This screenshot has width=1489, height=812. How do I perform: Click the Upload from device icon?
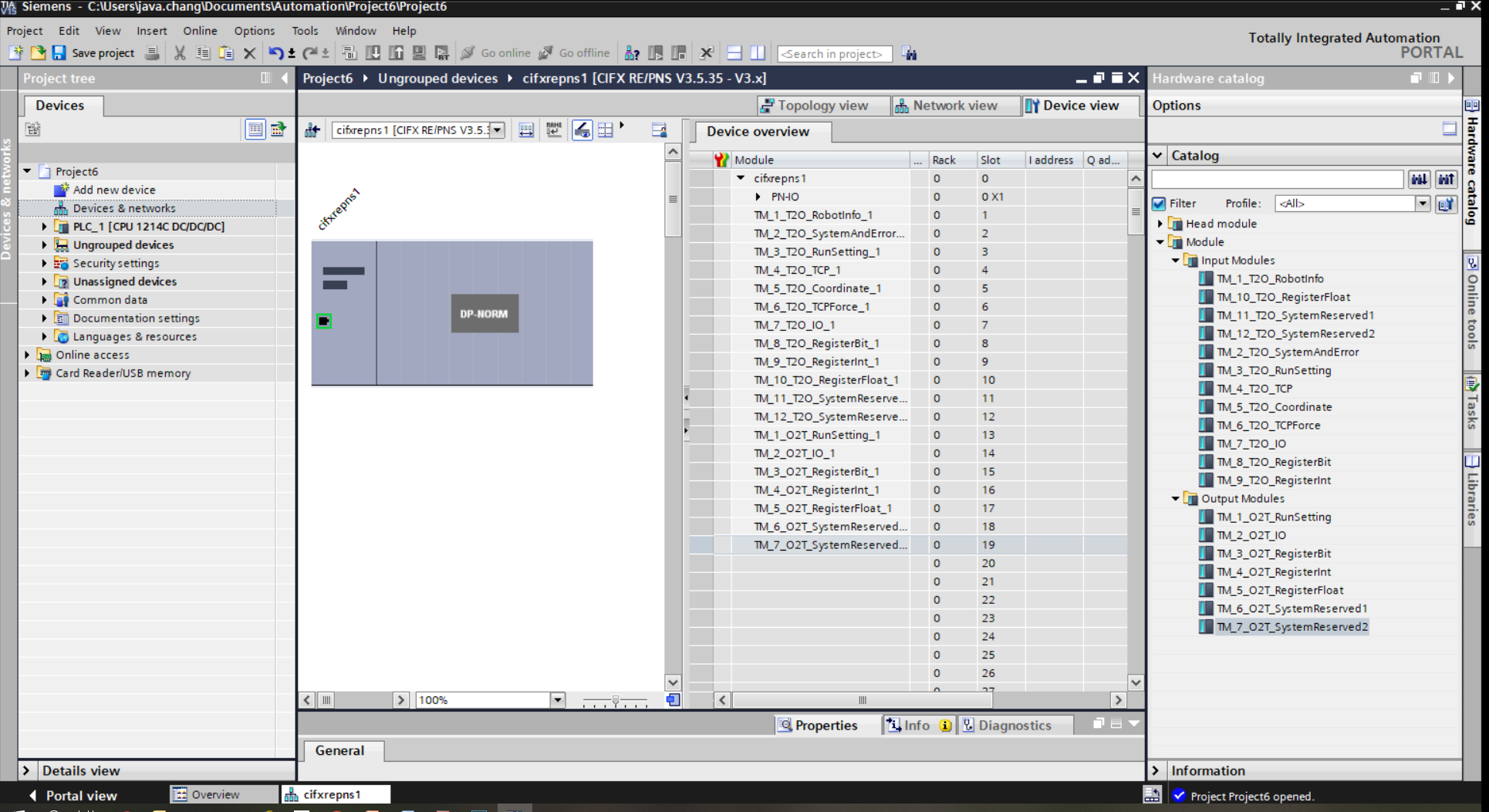[396, 53]
